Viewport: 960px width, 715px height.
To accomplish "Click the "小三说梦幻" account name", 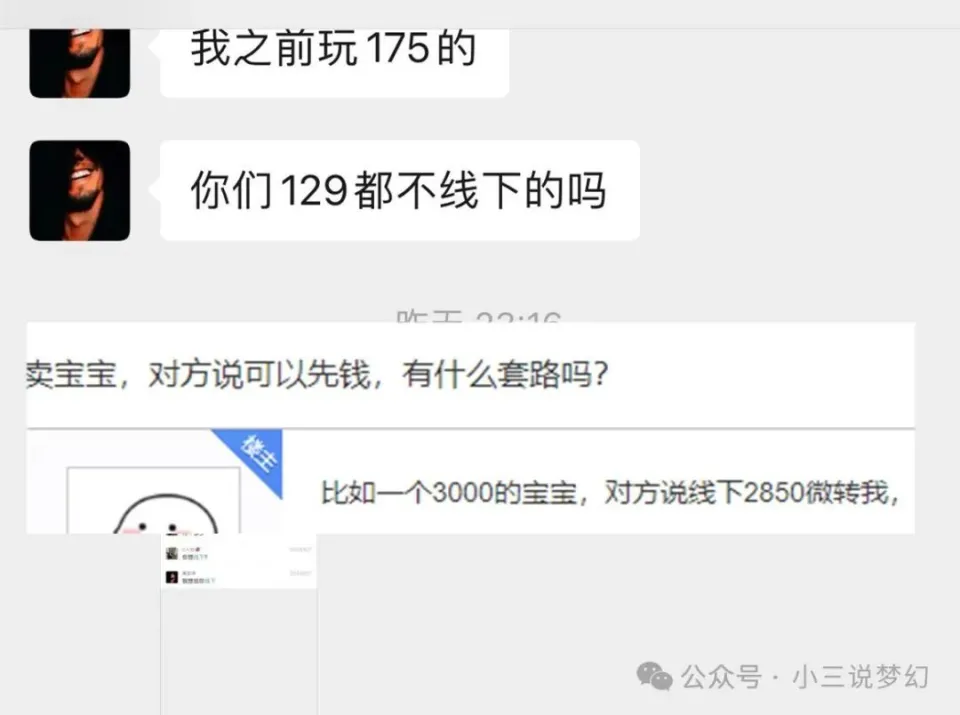I will (861, 677).
